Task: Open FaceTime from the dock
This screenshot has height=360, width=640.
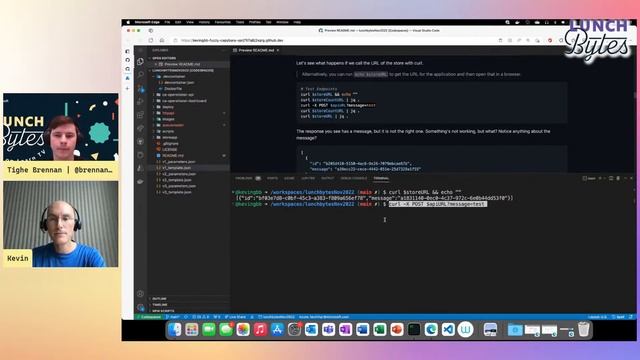Action: click(x=209, y=329)
